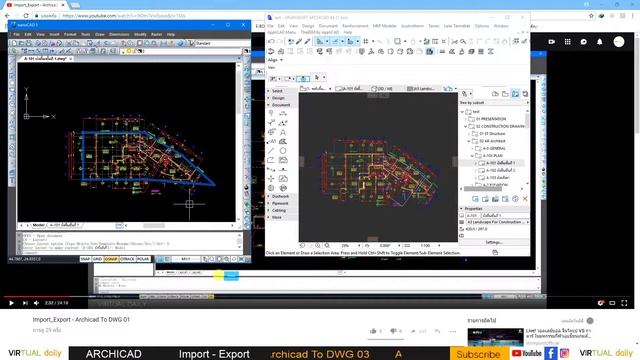Click ArchiCAD navigator vertical scrollbar
Screen dimensions: 640x360
[527, 121]
